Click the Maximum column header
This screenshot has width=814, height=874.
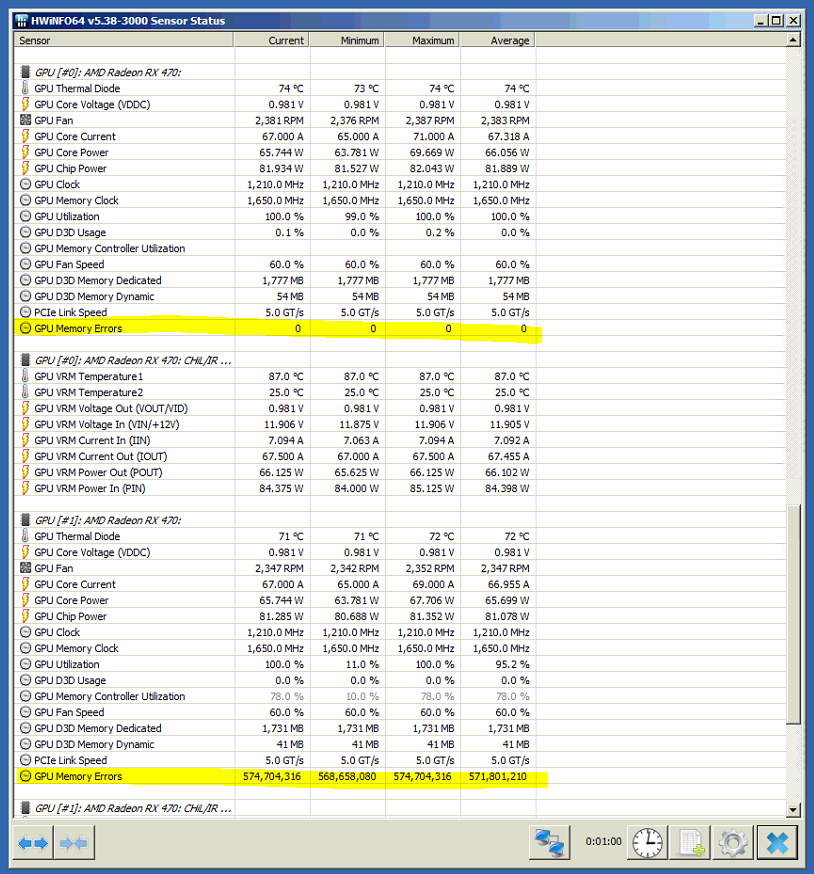[x=421, y=40]
